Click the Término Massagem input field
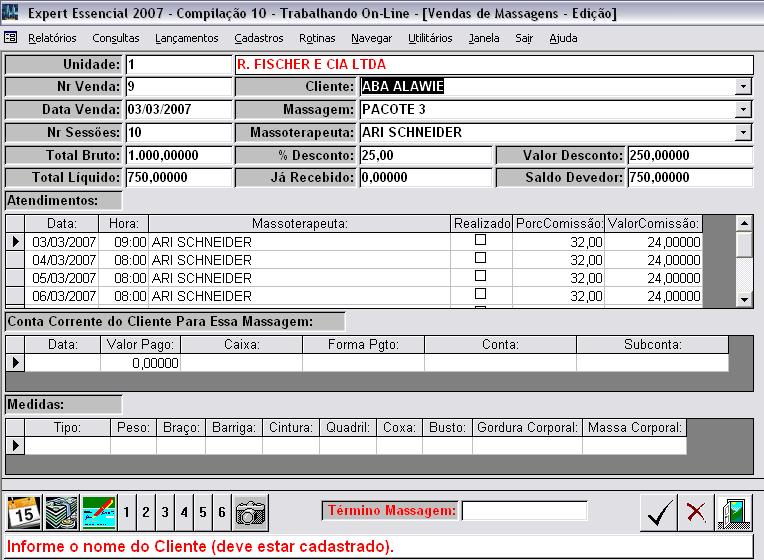 tap(524, 511)
